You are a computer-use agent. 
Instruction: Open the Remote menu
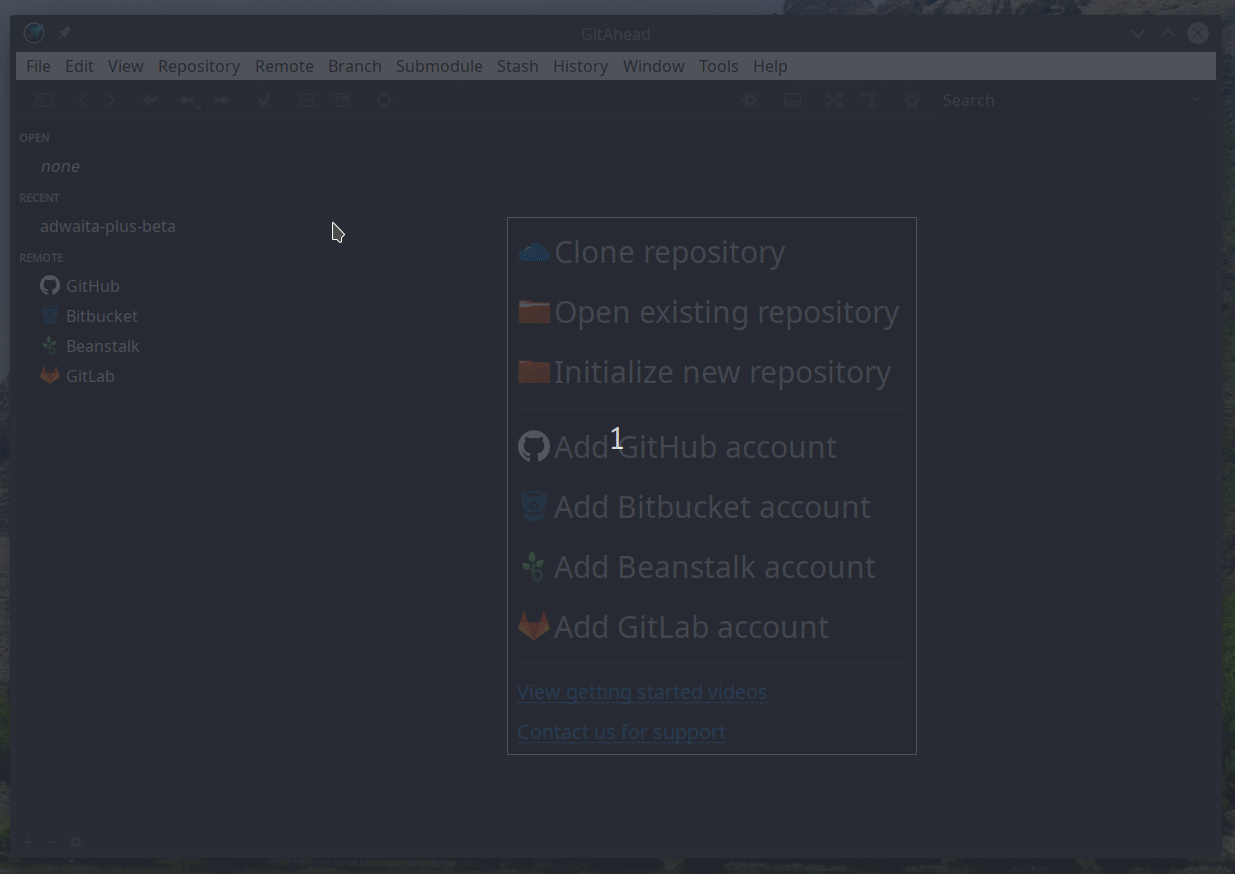pos(284,66)
